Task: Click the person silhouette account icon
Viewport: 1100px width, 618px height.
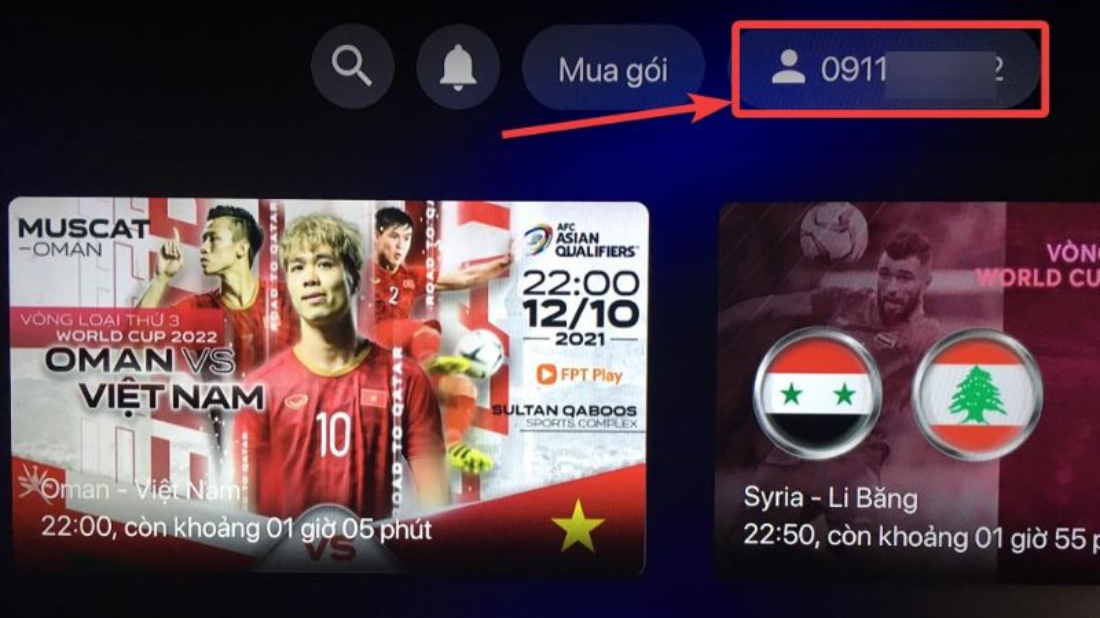Action: point(788,68)
